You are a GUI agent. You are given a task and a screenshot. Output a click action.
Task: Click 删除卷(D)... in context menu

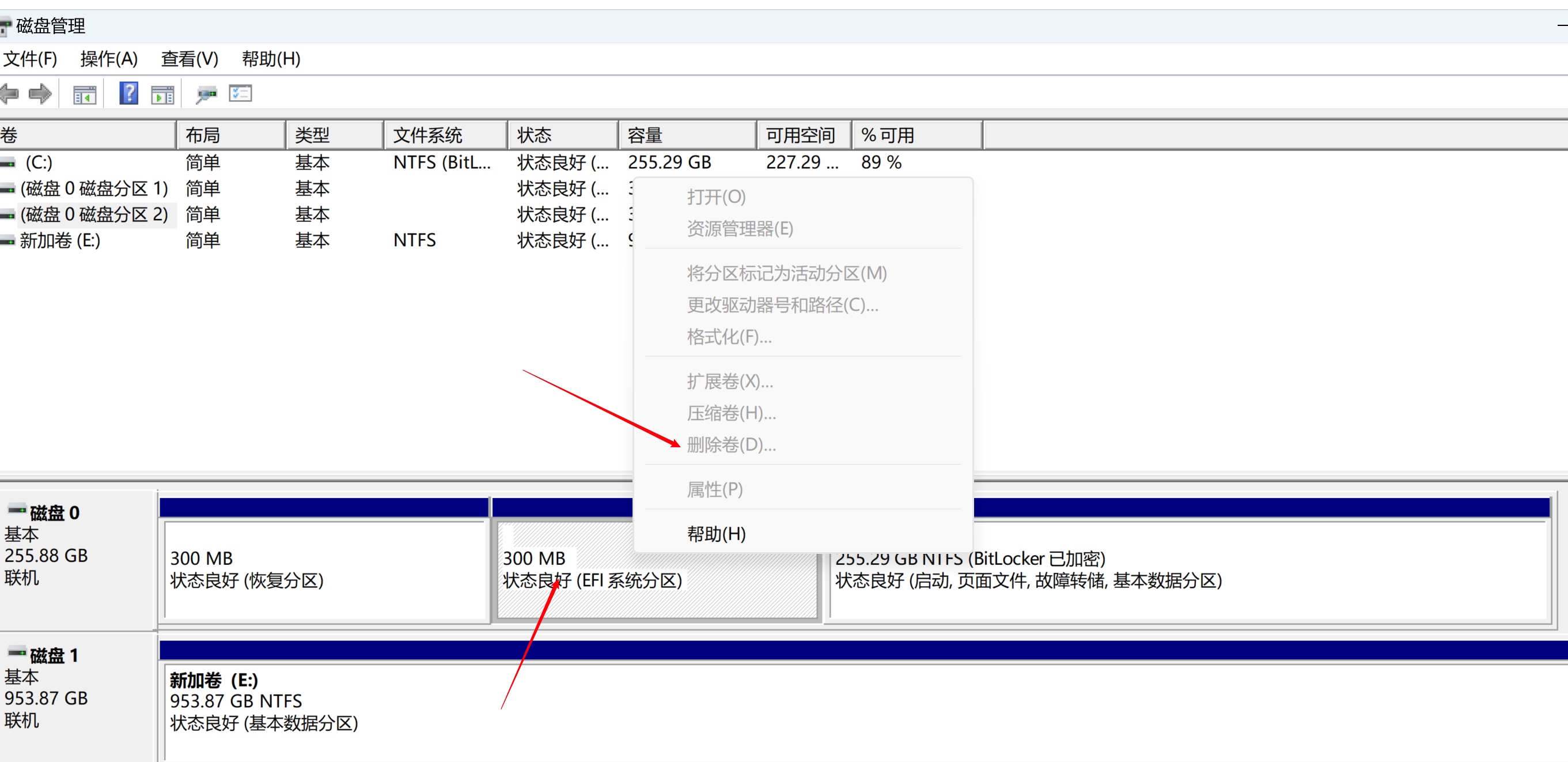click(x=803, y=444)
